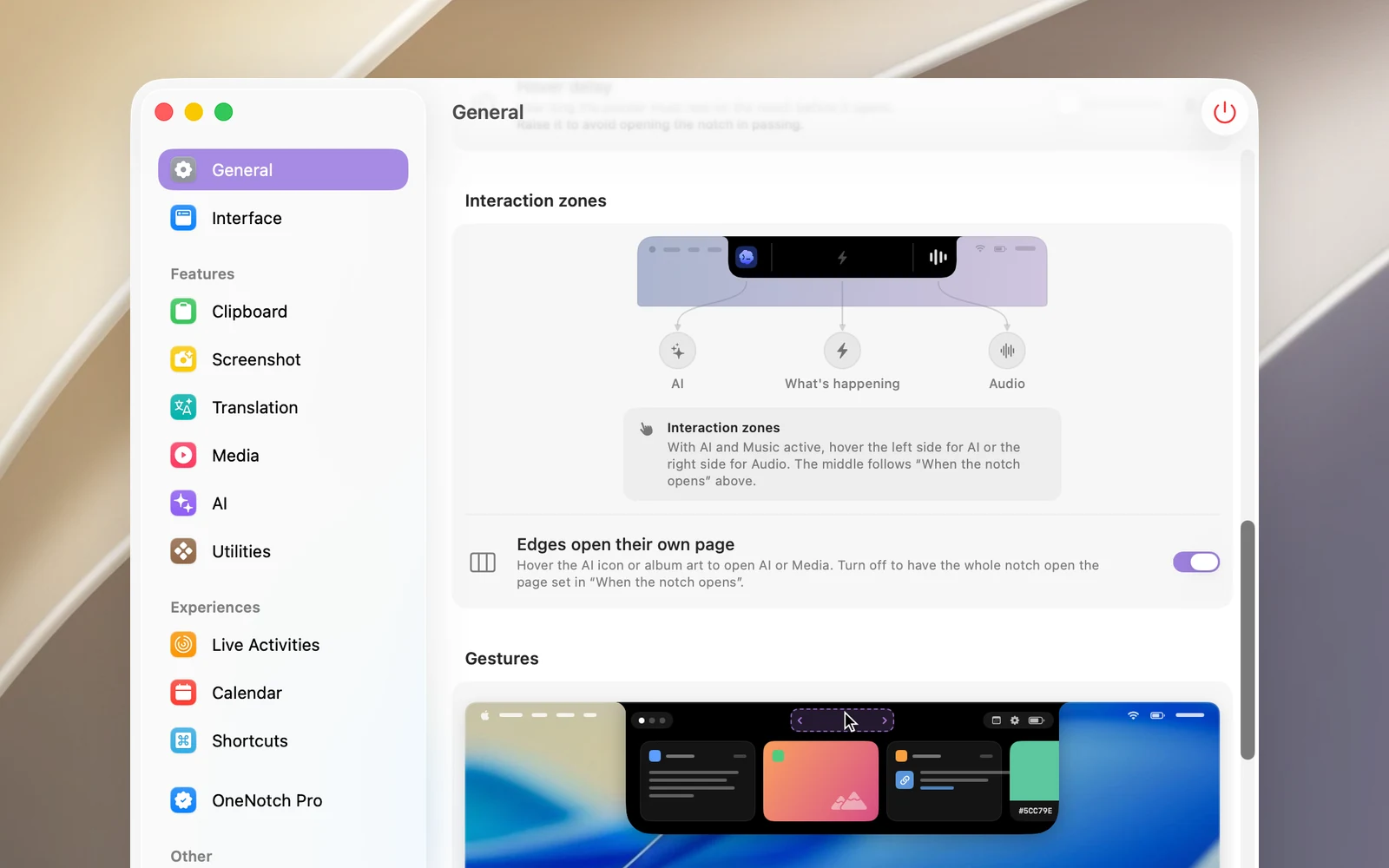Click the What's happening label
The image size is (1389, 868).
(842, 384)
